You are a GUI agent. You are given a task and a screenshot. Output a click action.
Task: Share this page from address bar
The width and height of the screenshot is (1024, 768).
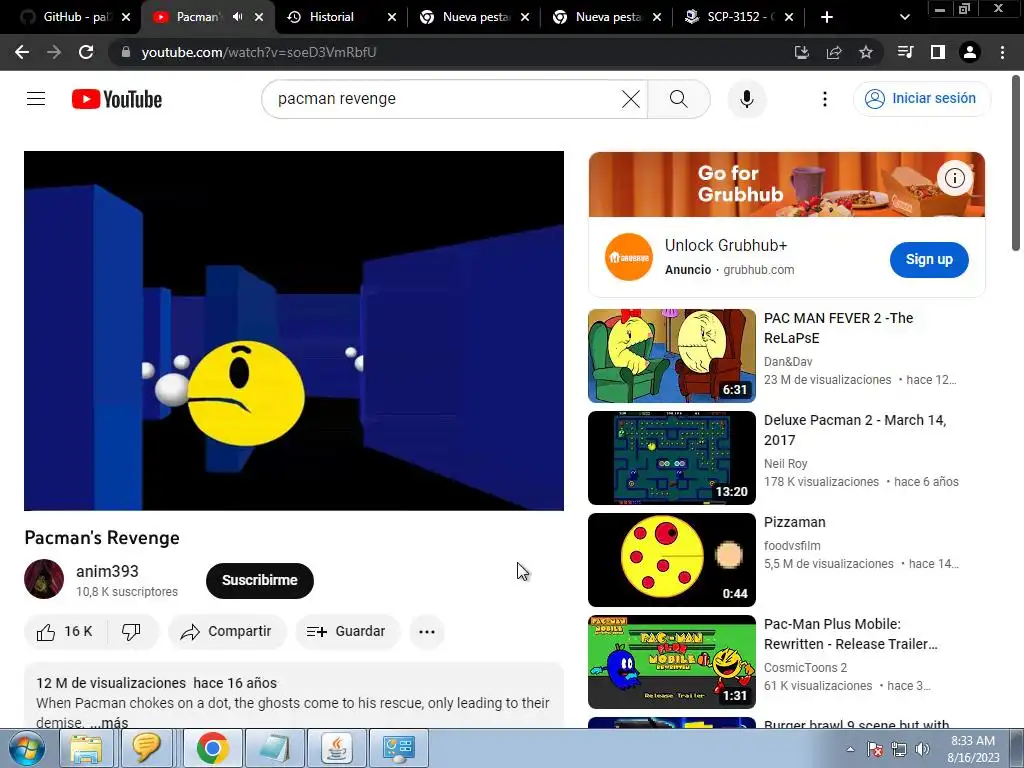[834, 52]
